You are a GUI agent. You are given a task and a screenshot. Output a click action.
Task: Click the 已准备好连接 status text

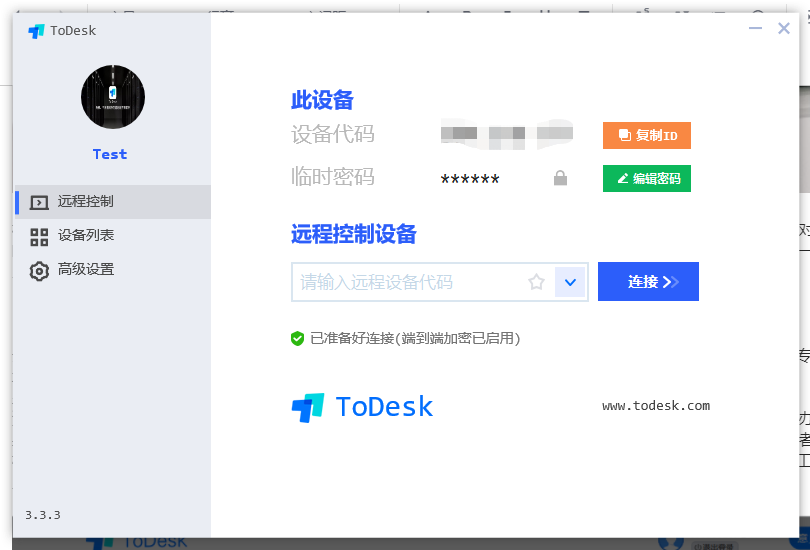click(415, 338)
